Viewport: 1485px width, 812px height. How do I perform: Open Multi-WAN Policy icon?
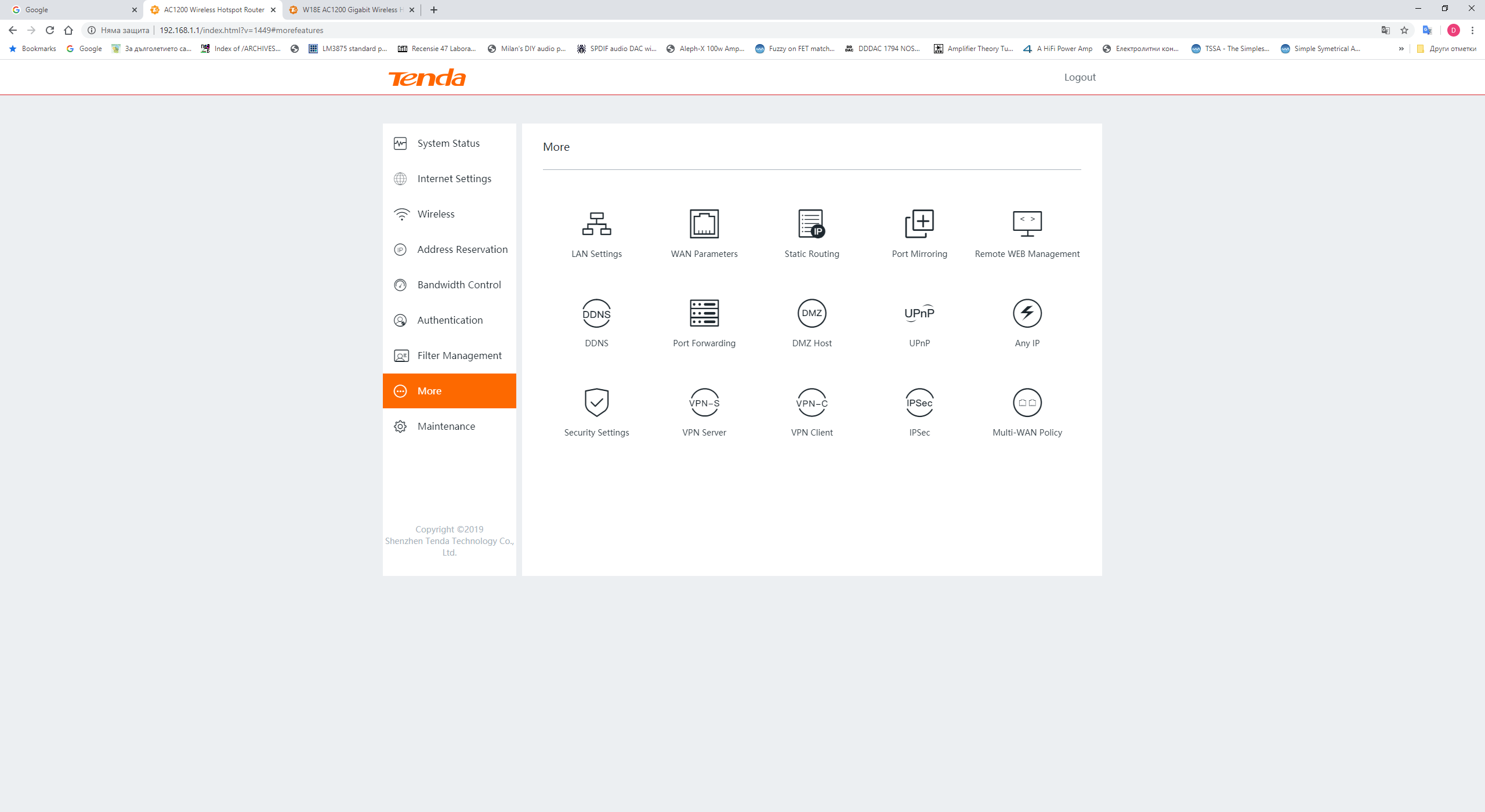click(1027, 403)
